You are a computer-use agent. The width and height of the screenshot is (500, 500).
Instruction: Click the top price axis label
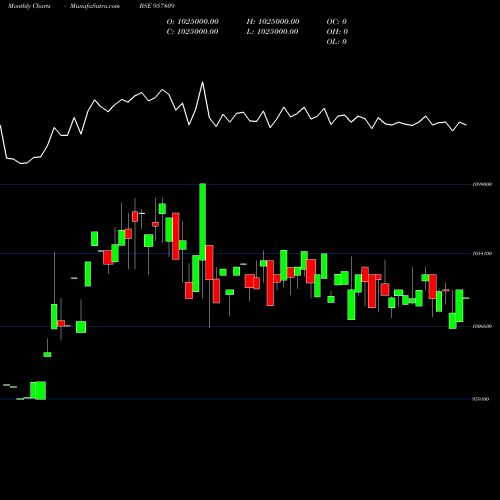pyautogui.click(x=482, y=184)
